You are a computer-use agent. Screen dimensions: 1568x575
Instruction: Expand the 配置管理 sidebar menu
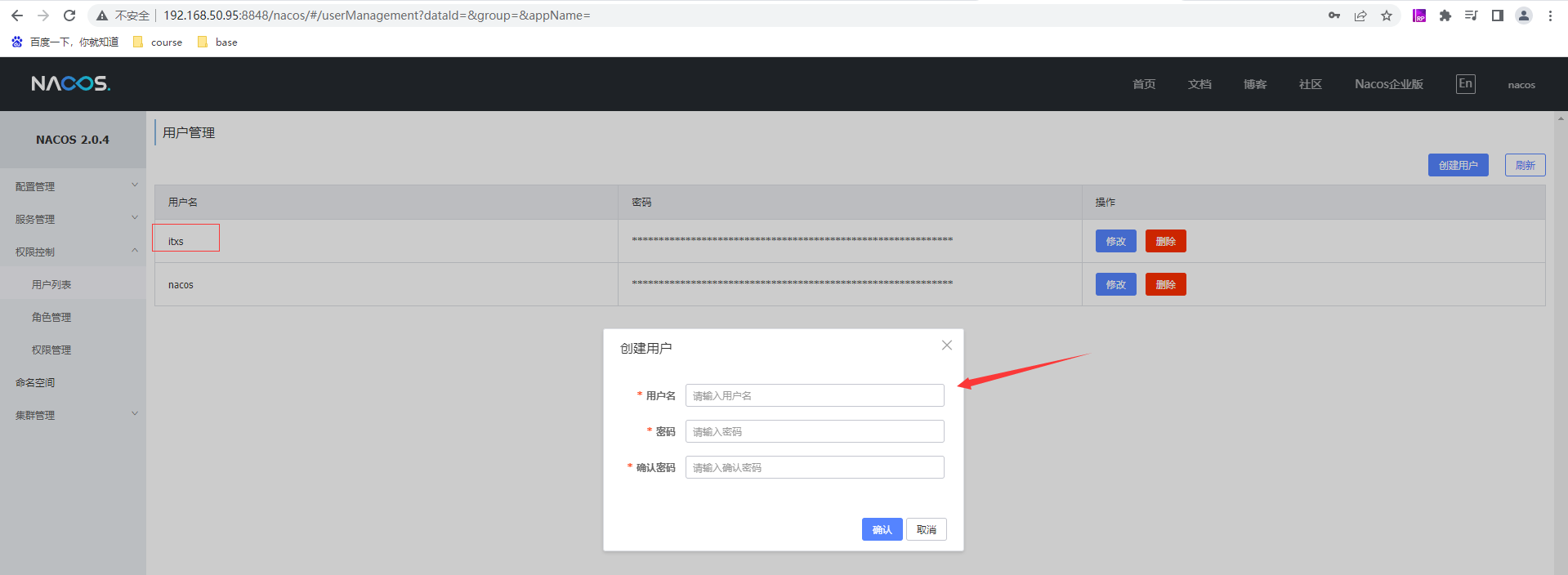(x=72, y=186)
